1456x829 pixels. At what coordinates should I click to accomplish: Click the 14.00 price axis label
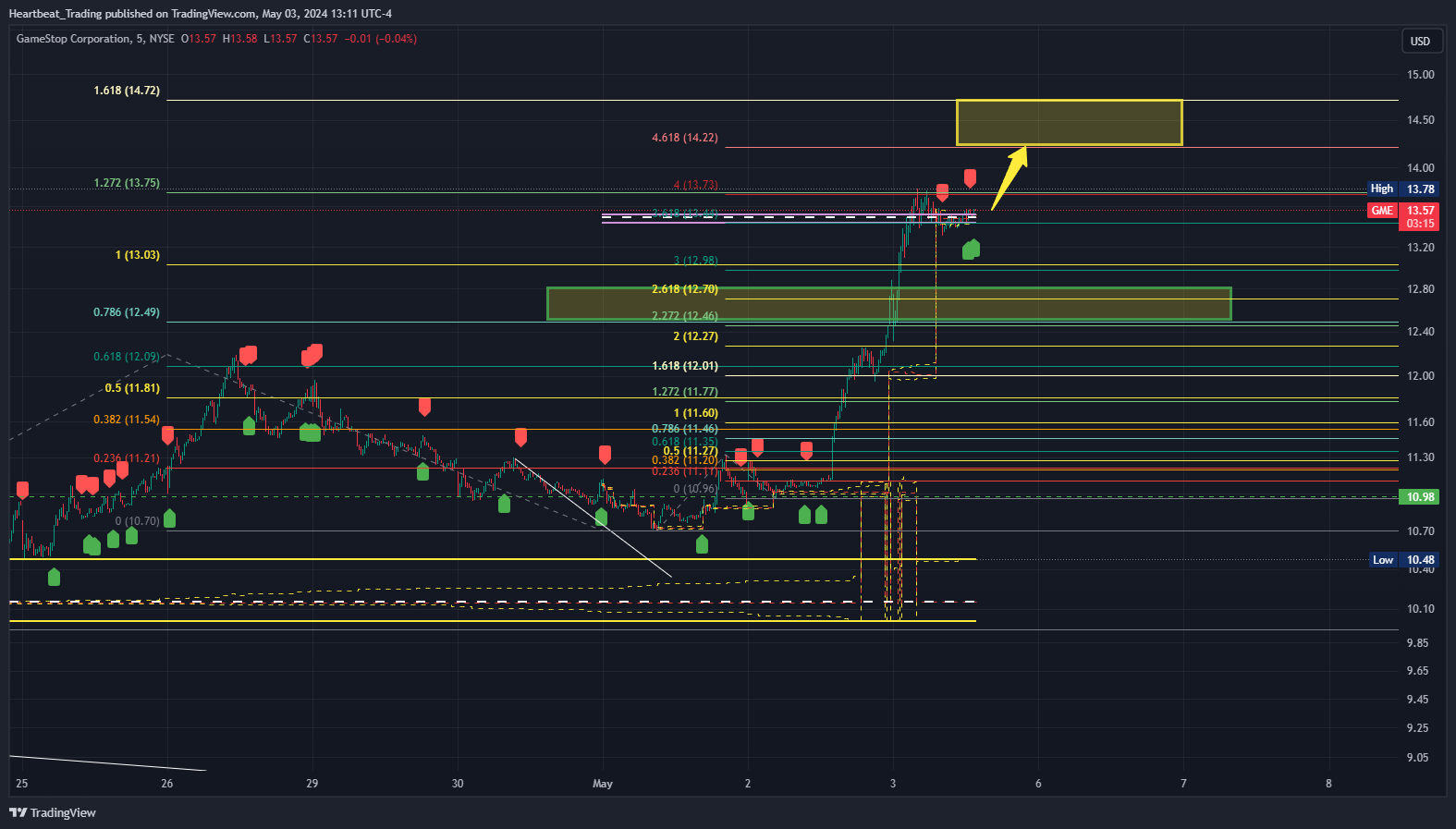pos(1420,168)
